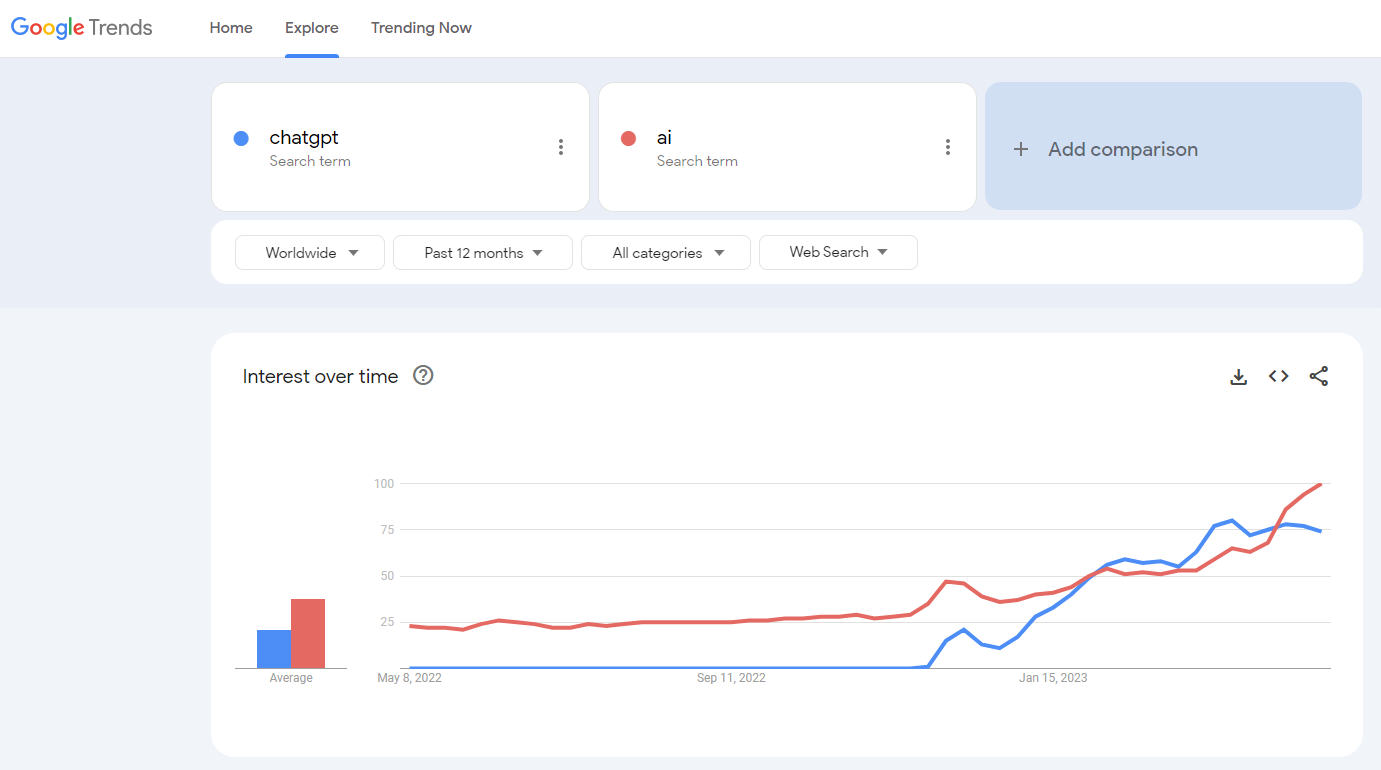Click the Average label under bars
This screenshot has width=1381, height=770.
coord(291,678)
